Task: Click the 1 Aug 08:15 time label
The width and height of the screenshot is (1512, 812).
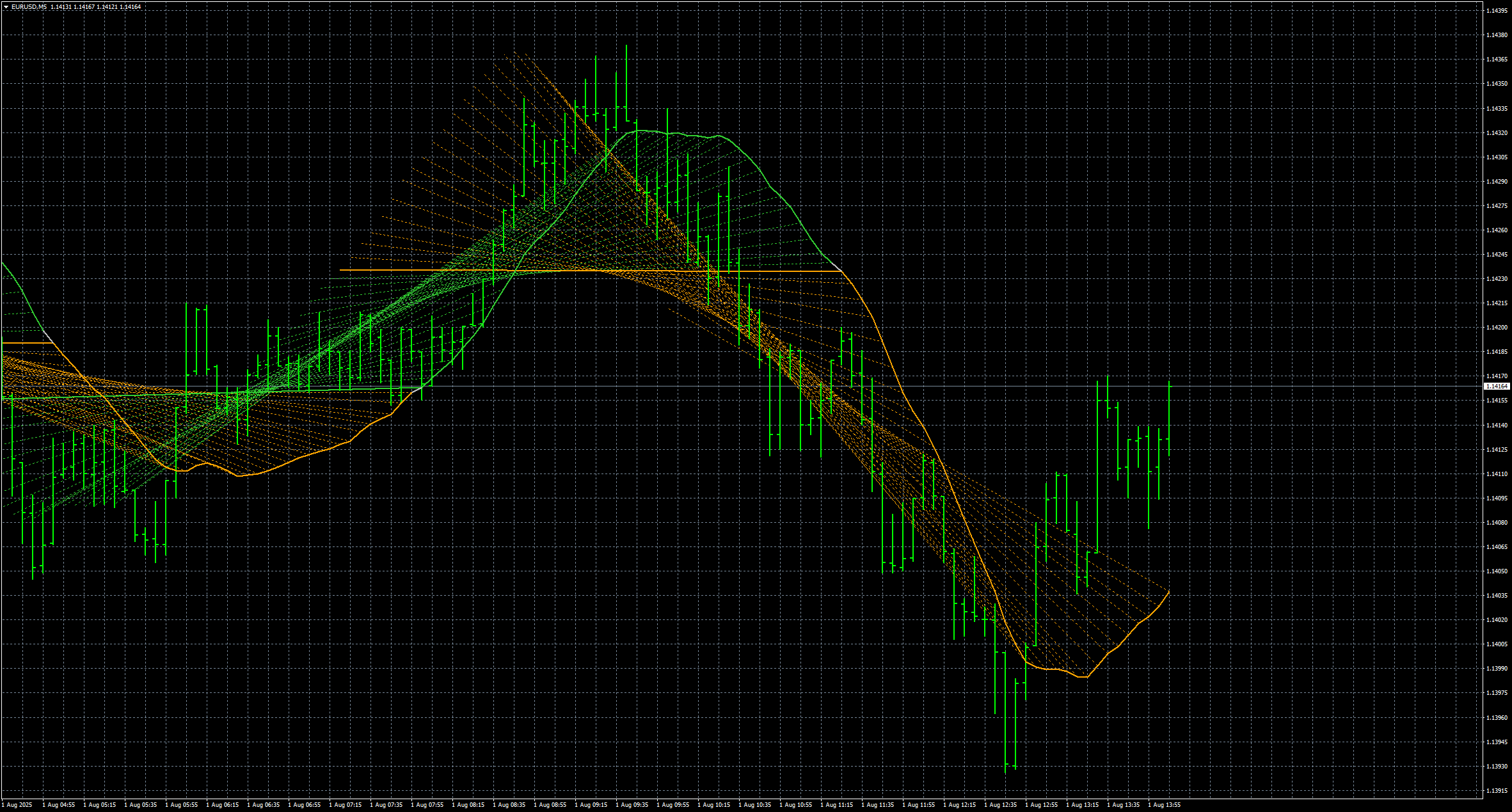Action: click(x=468, y=805)
